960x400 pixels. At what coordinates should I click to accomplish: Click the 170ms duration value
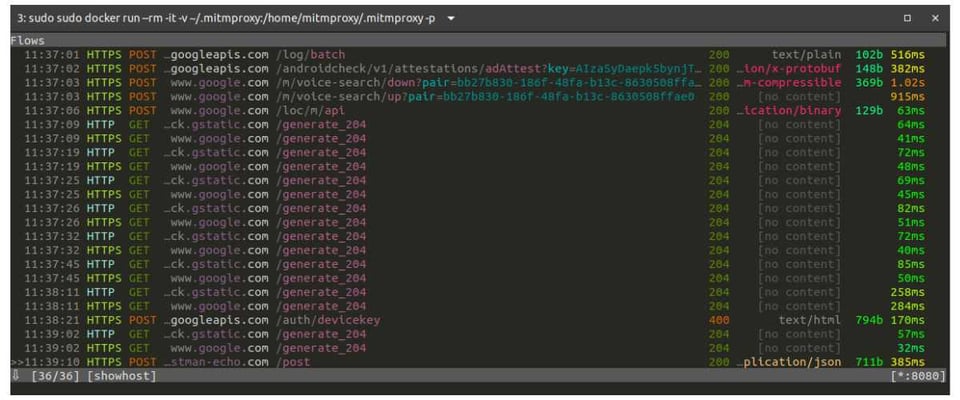coord(907,320)
